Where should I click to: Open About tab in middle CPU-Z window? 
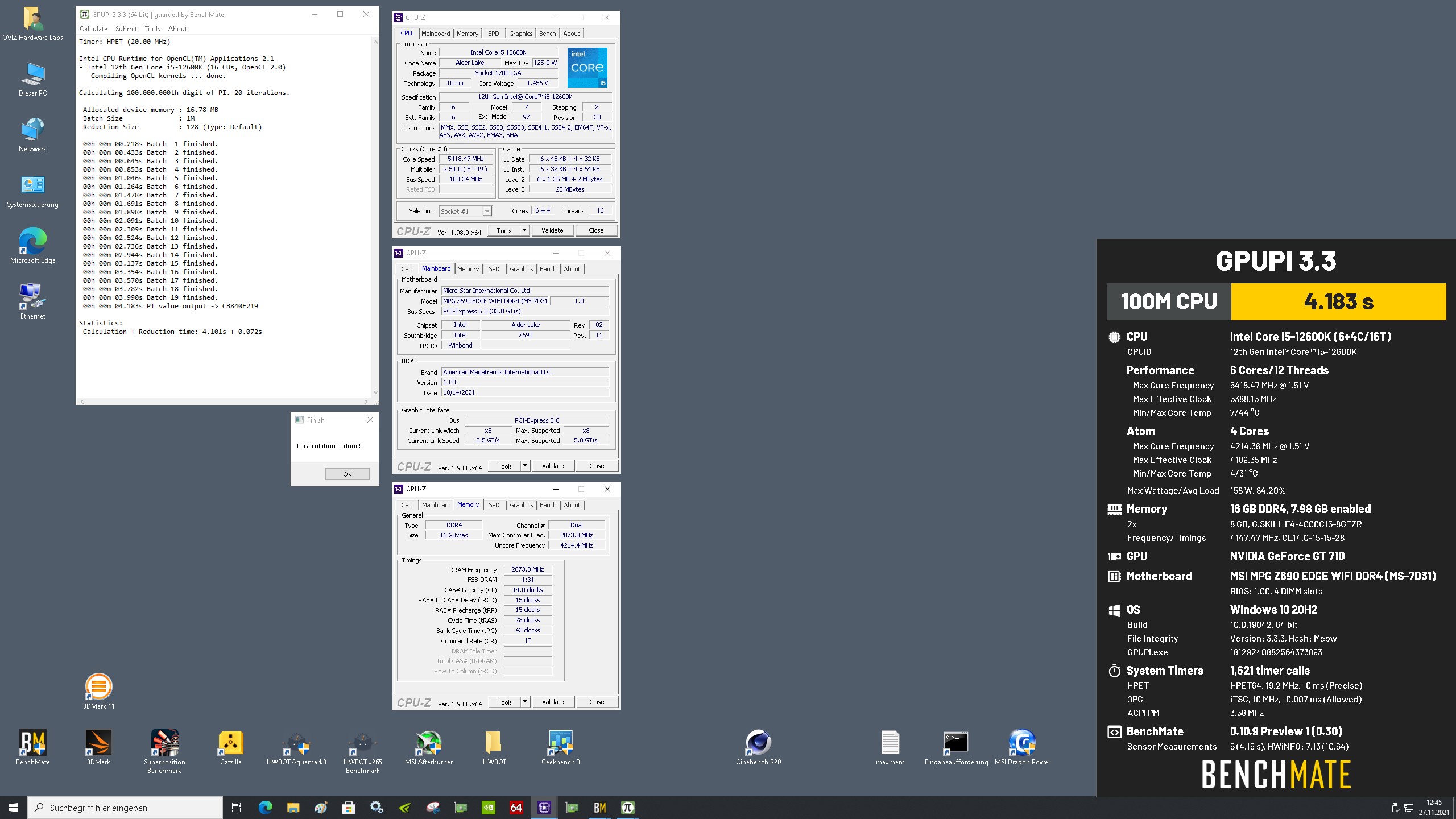coord(572,269)
